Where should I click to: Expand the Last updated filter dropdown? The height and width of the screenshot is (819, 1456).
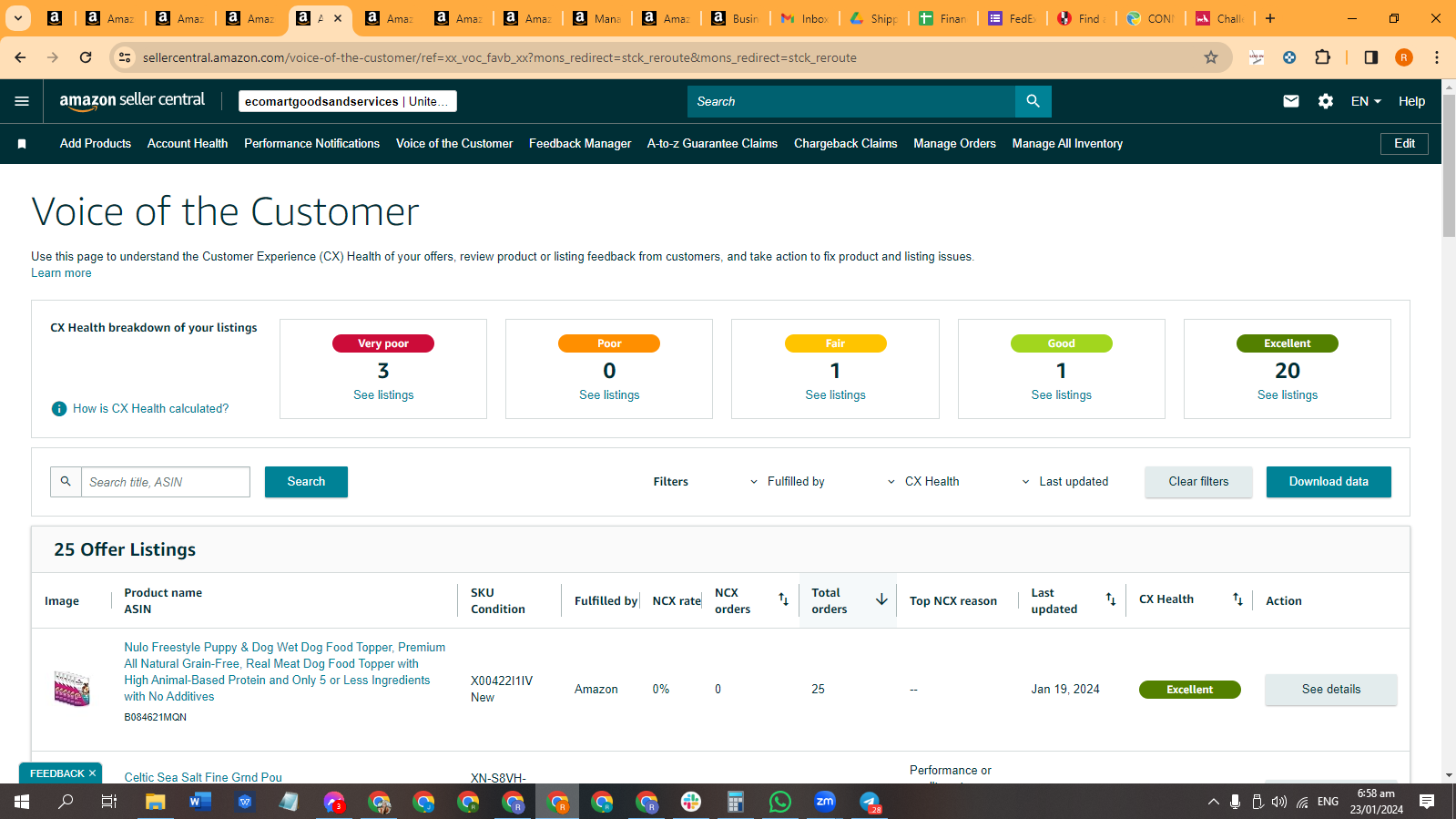[1065, 482]
